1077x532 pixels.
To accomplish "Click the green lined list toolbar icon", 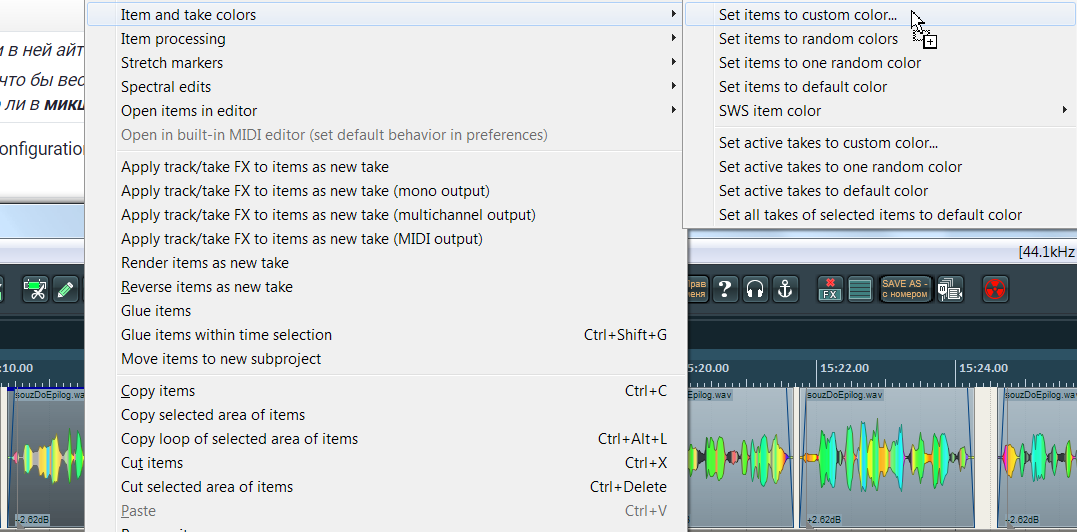I will coord(861,290).
